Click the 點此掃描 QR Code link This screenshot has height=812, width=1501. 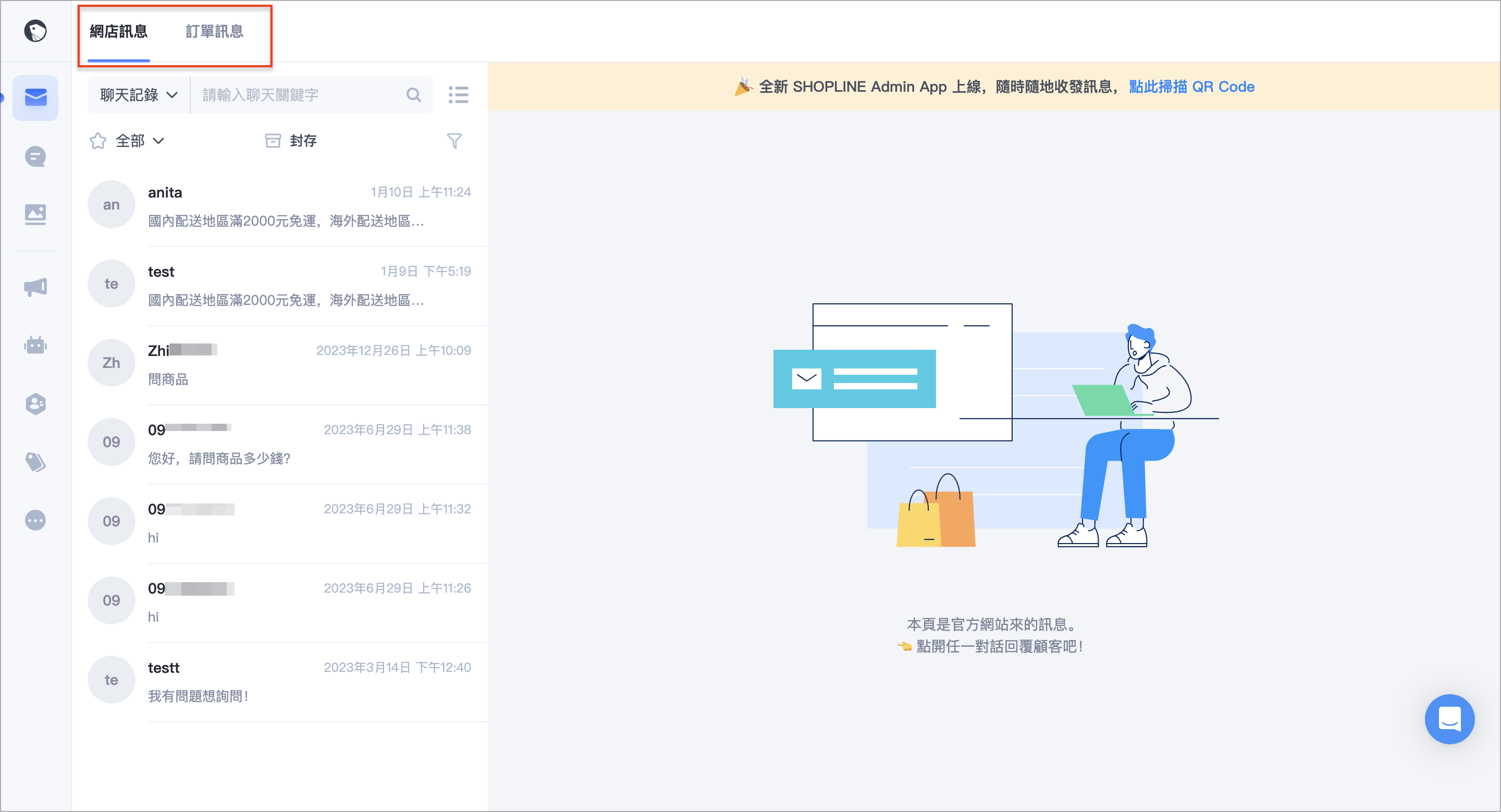[1191, 87]
